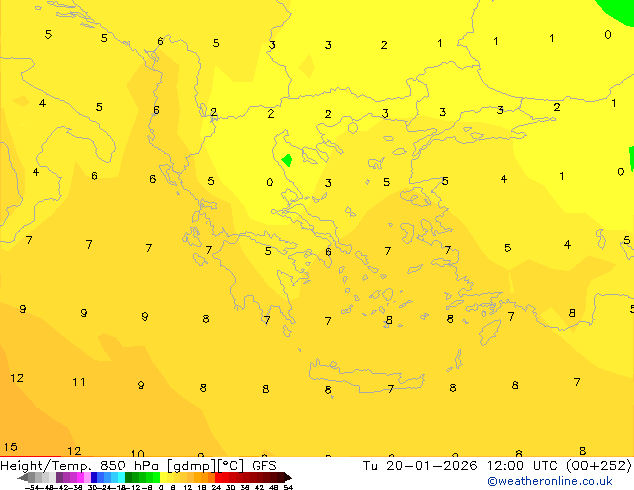Click the gray left arrow end of the color scale

[23, 478]
